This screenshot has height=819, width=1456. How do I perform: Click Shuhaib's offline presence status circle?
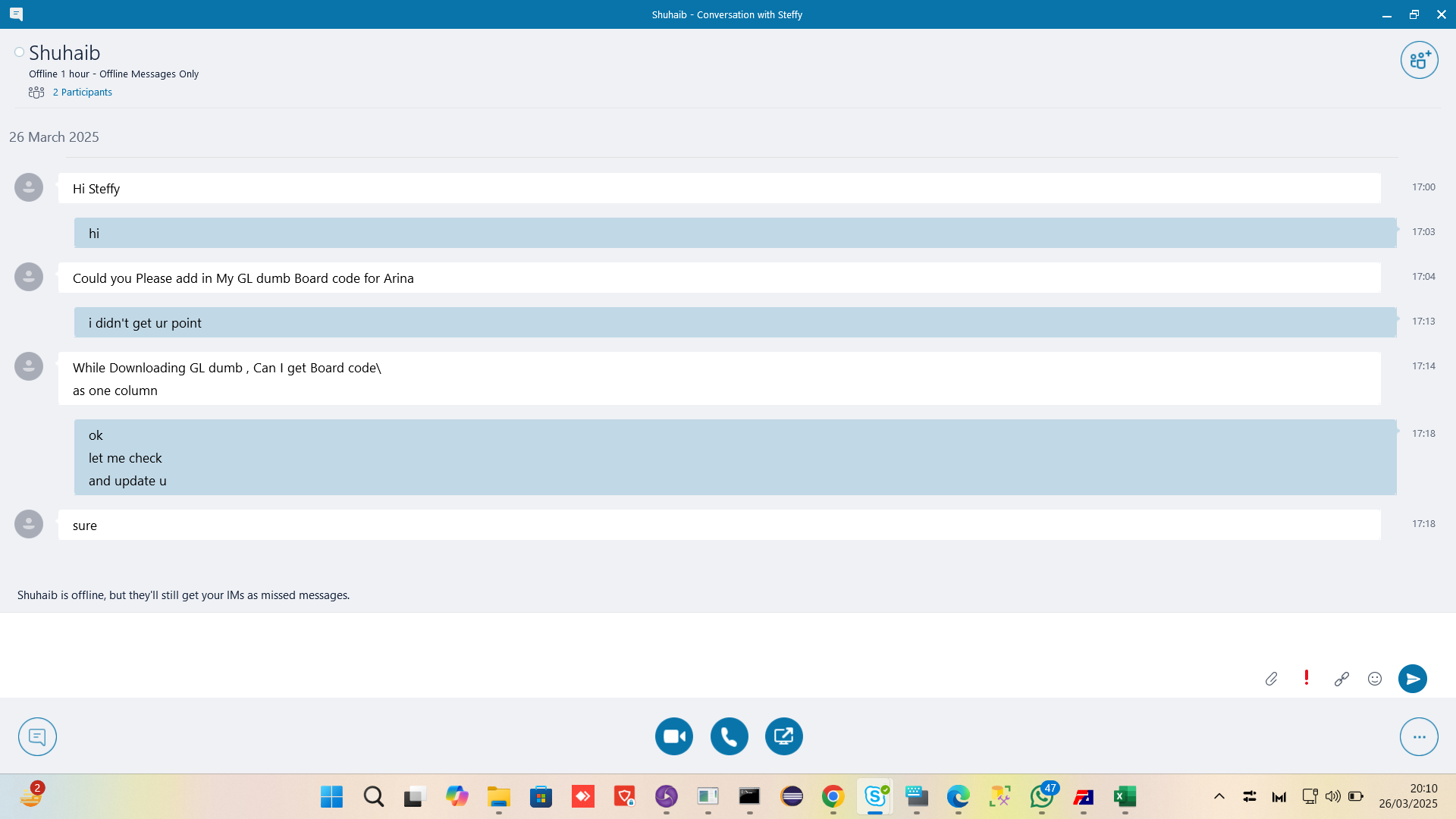click(19, 52)
